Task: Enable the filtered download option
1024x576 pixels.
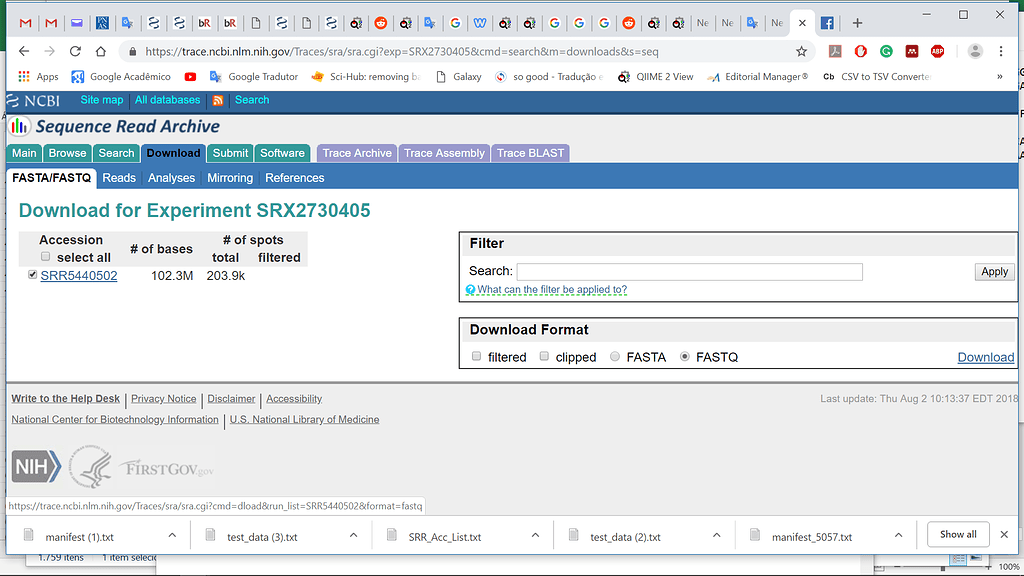Action: click(476, 356)
